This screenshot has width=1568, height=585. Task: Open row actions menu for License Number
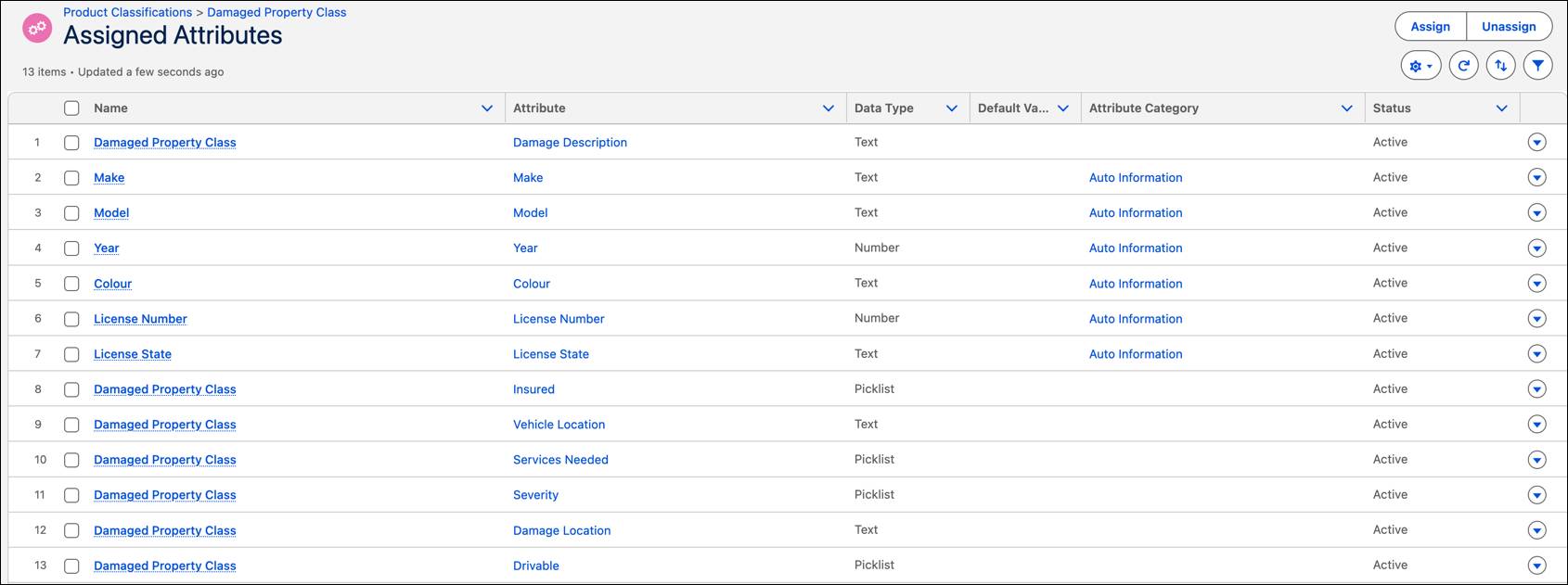pos(1536,318)
